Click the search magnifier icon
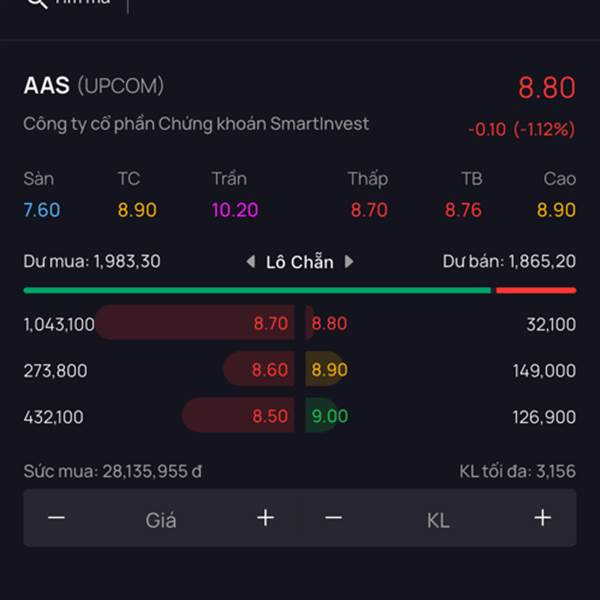Image resolution: width=600 pixels, height=600 pixels. point(36,3)
